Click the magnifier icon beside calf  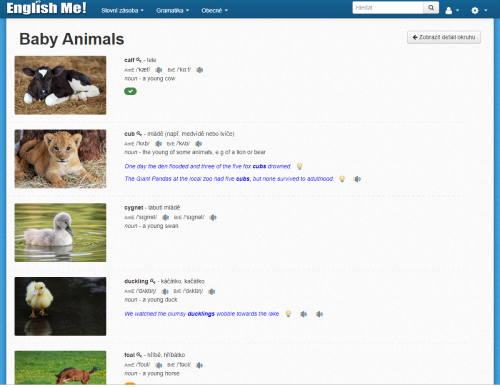[139, 60]
